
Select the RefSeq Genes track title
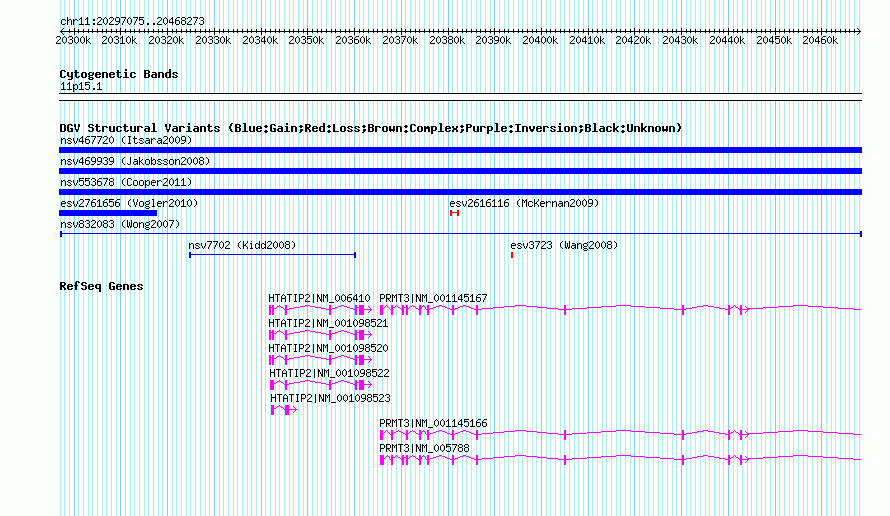pos(101,286)
